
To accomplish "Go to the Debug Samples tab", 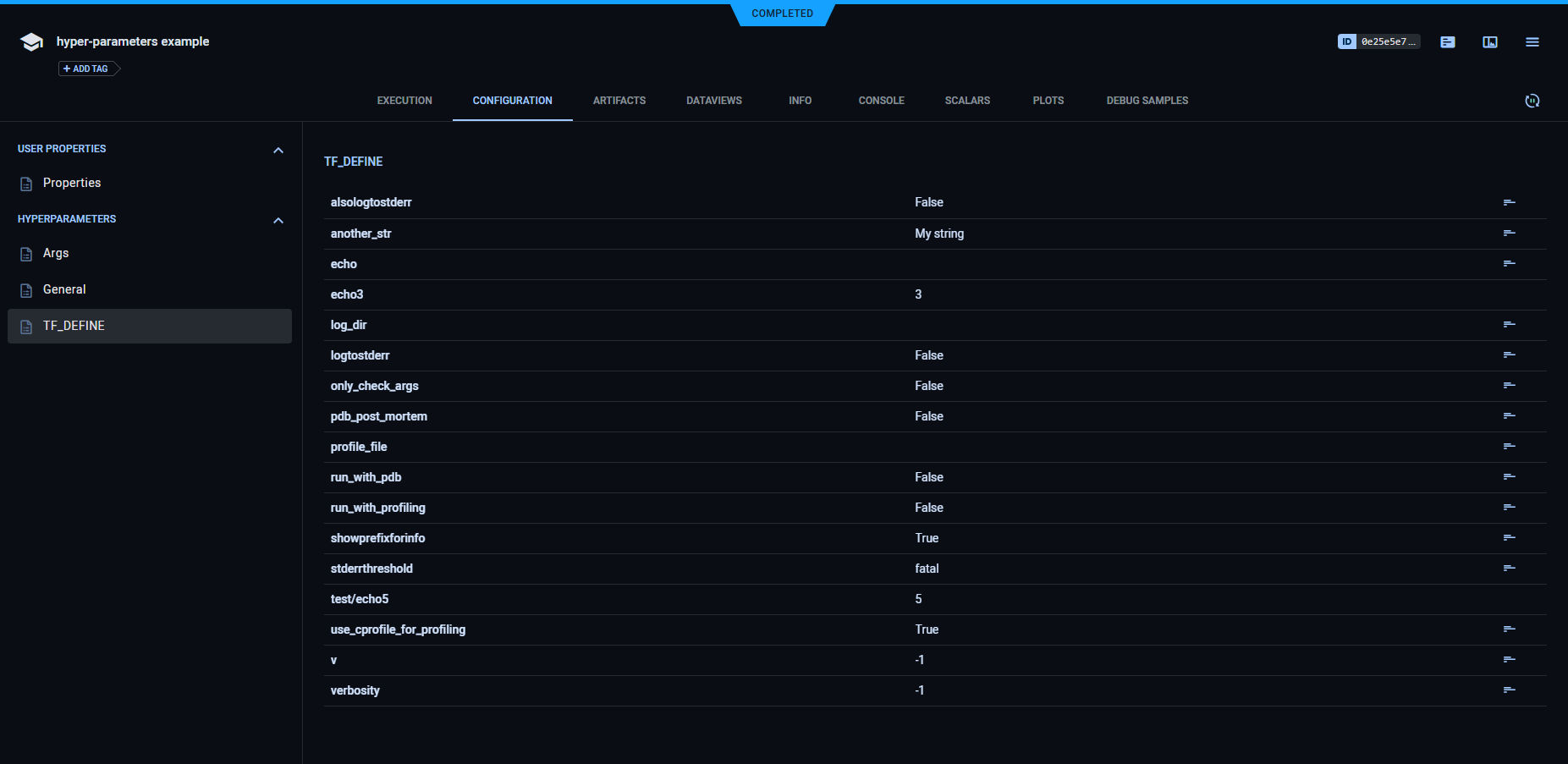I will tap(1147, 101).
